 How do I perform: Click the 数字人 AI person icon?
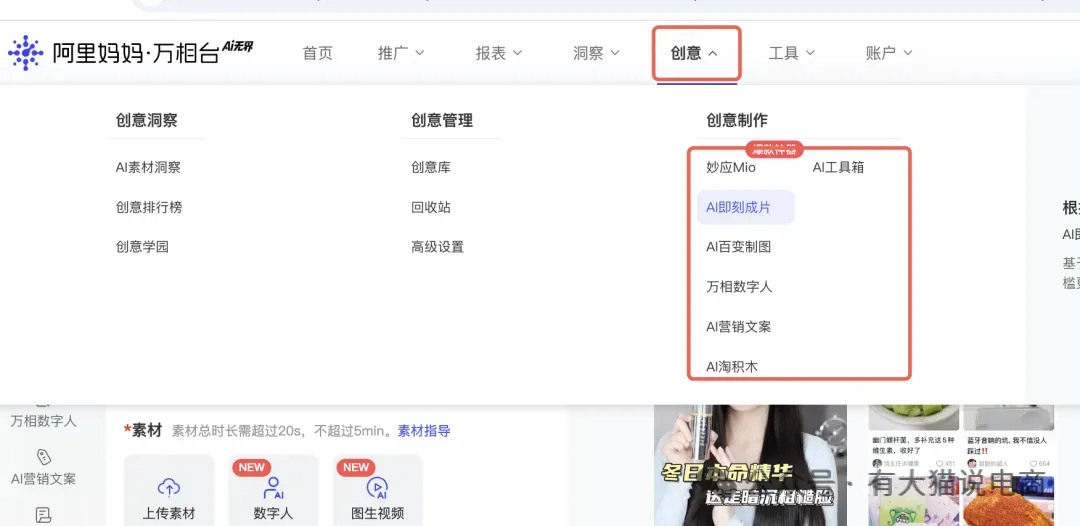click(273, 487)
